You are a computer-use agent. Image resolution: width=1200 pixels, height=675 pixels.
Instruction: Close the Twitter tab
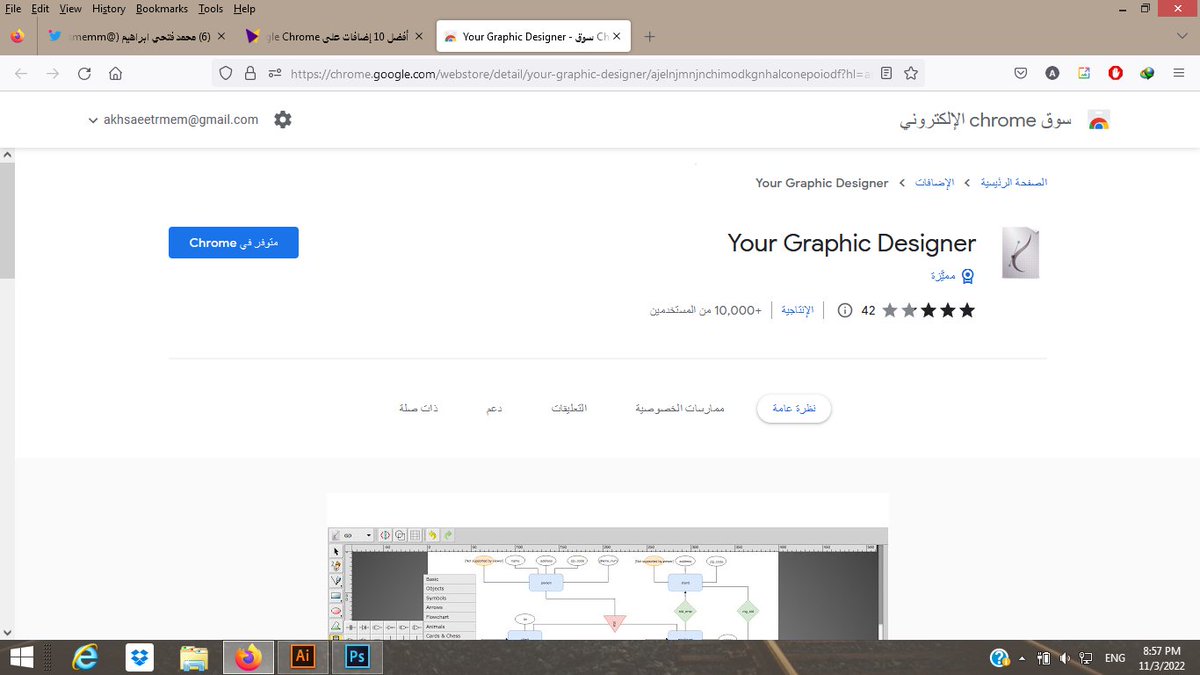coord(221,37)
